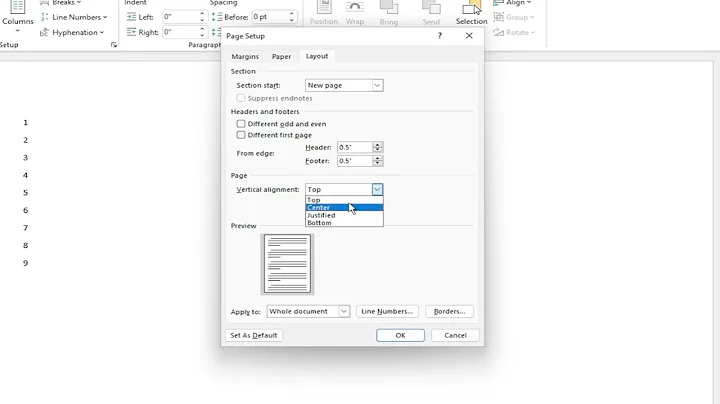Click the Left indent spinner arrows
This screenshot has height=404, width=720.
(202, 17)
